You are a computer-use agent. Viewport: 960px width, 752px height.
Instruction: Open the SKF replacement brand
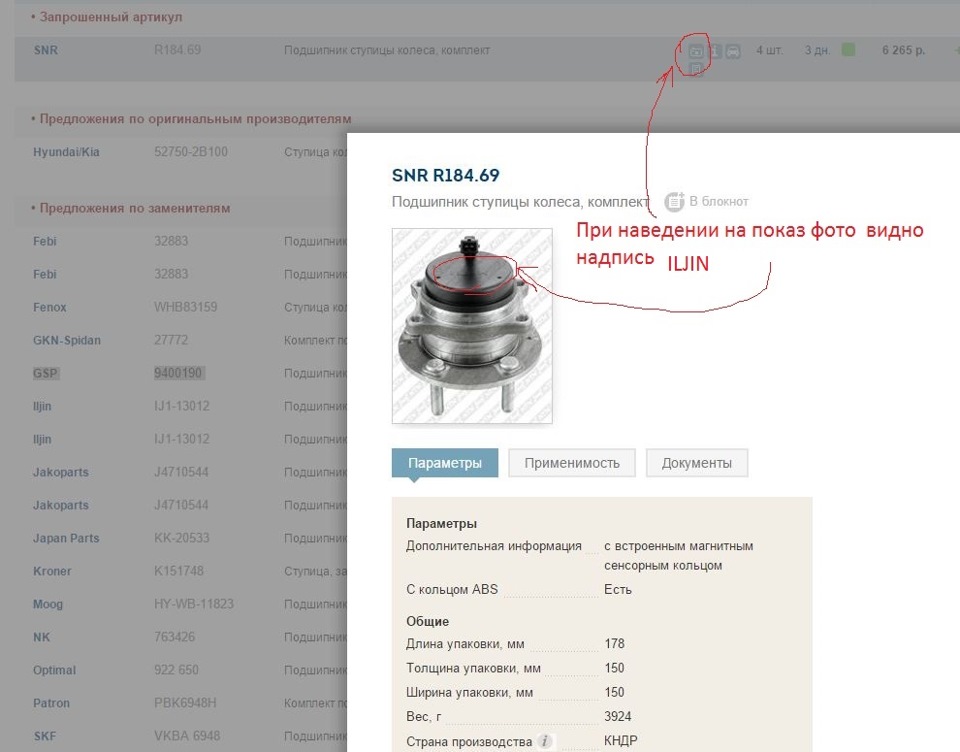(x=45, y=736)
